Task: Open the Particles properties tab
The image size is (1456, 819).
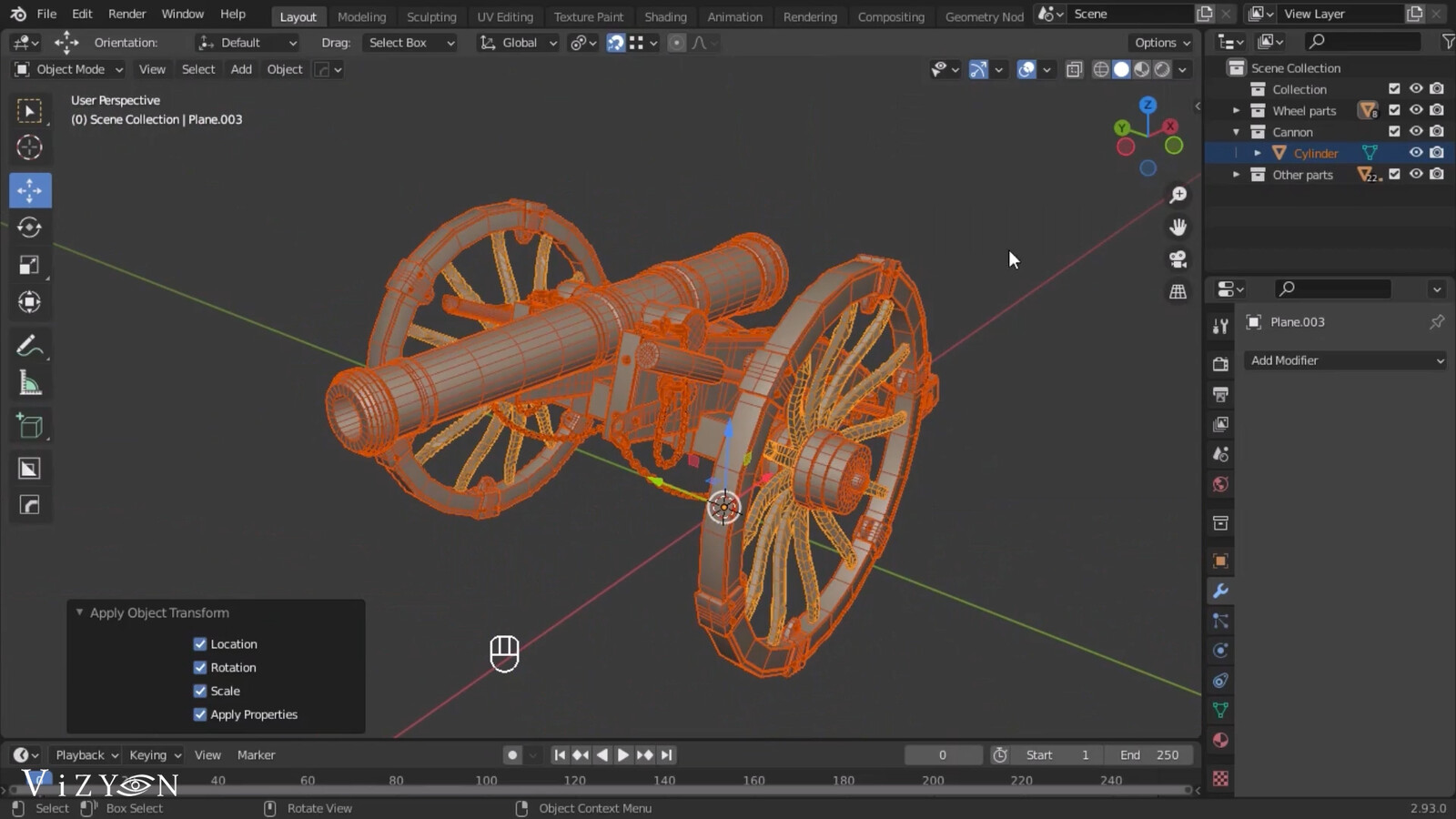Action: 1220,621
